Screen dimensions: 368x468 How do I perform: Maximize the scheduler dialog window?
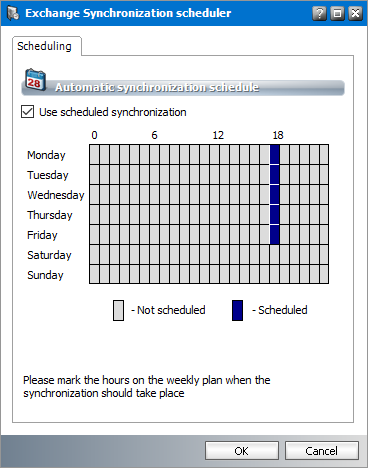pos(337,13)
